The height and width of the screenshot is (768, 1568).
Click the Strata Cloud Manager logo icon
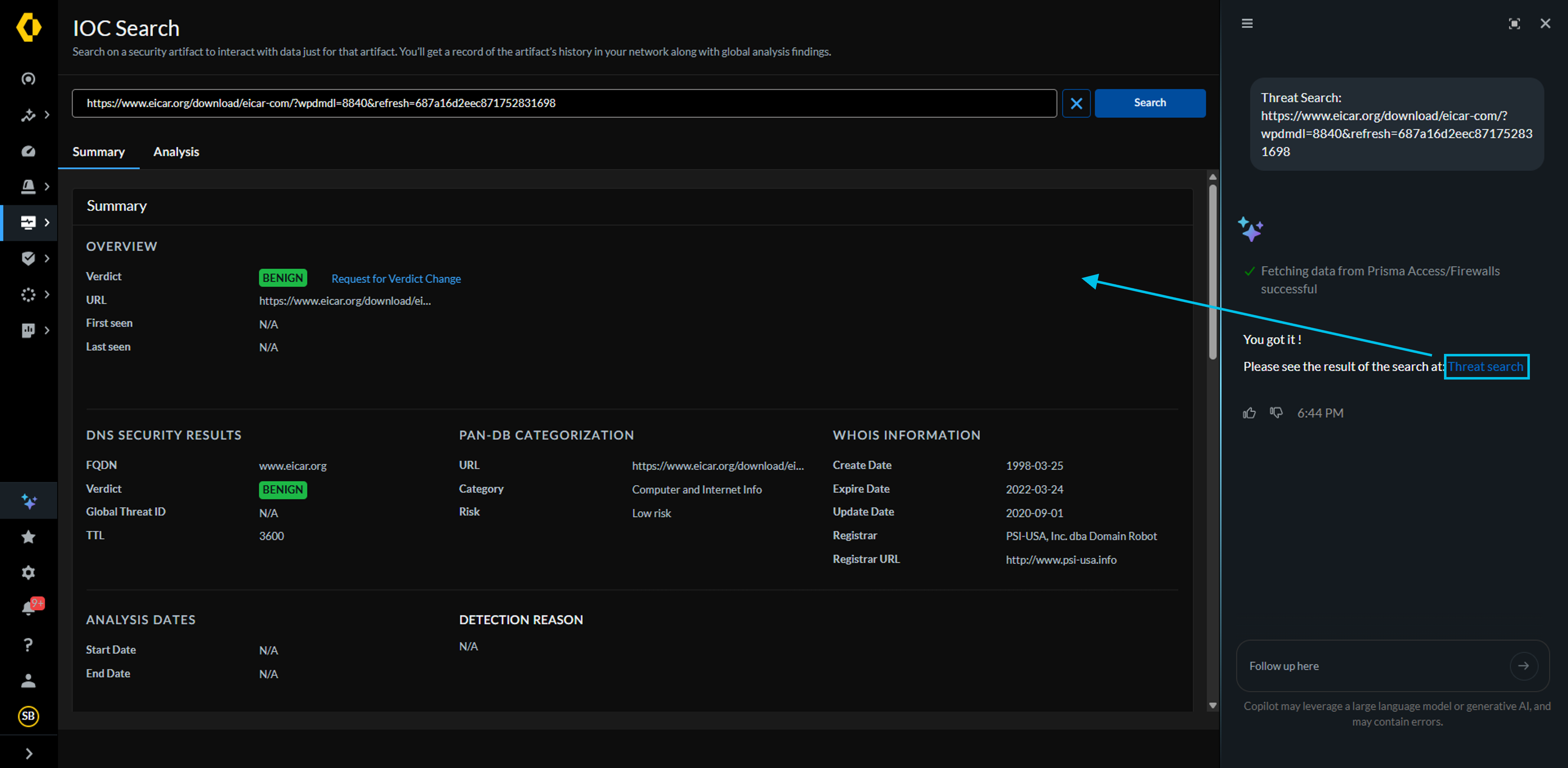click(x=29, y=27)
